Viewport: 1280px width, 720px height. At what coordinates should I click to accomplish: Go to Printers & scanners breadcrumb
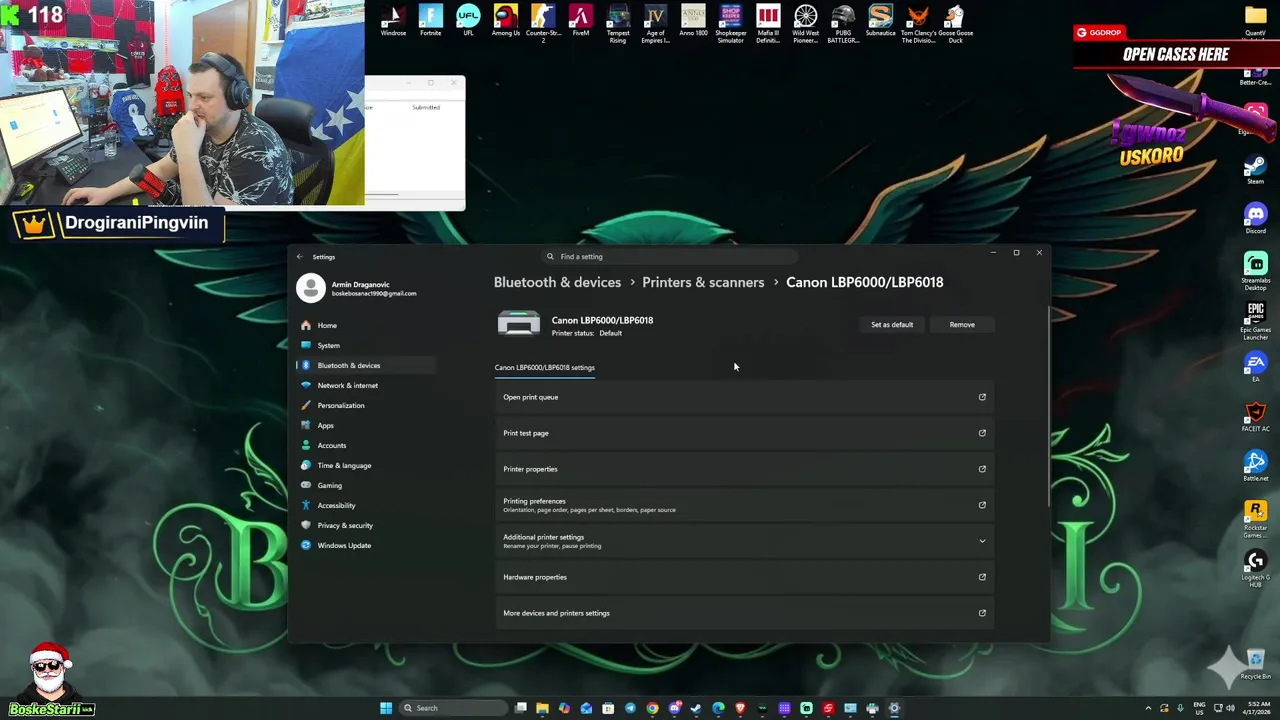click(703, 282)
